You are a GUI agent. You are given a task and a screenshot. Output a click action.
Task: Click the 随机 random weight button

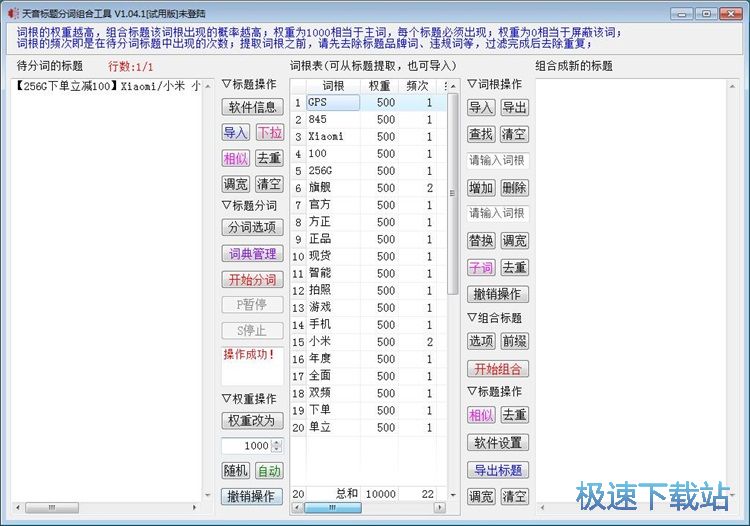(235, 471)
